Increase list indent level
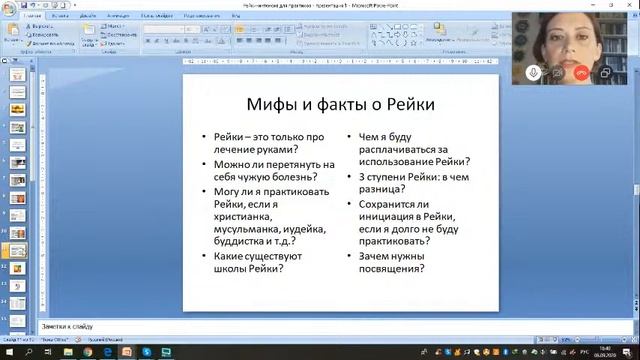 (x=278, y=29)
